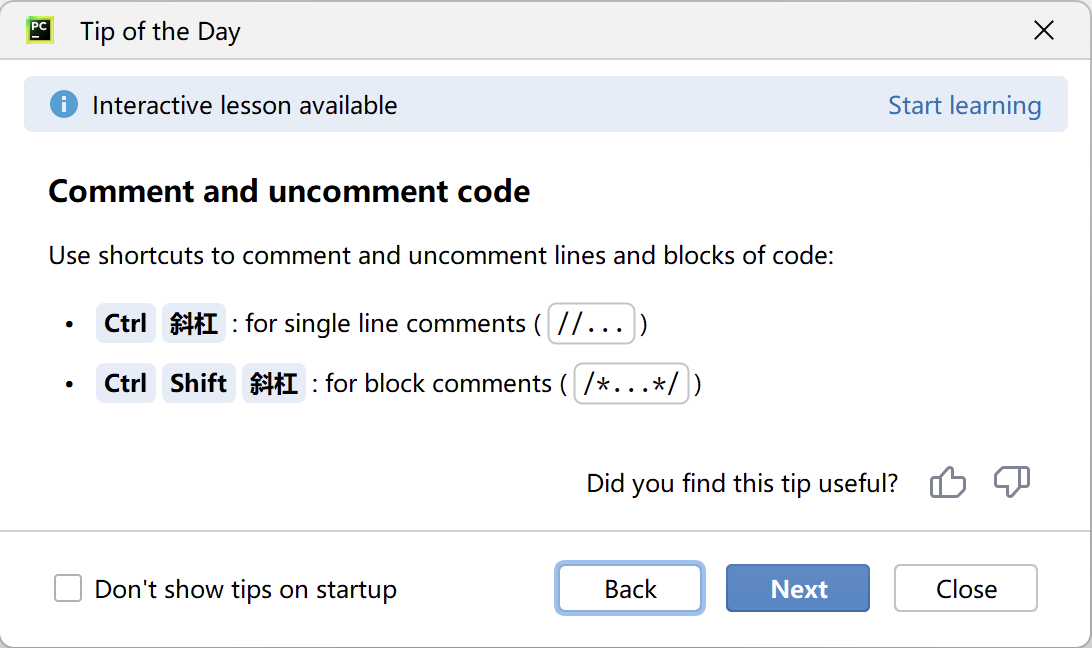This screenshot has width=1092, height=648.
Task: Click the /*...*/ code snippet box
Action: pyautogui.click(x=630, y=383)
